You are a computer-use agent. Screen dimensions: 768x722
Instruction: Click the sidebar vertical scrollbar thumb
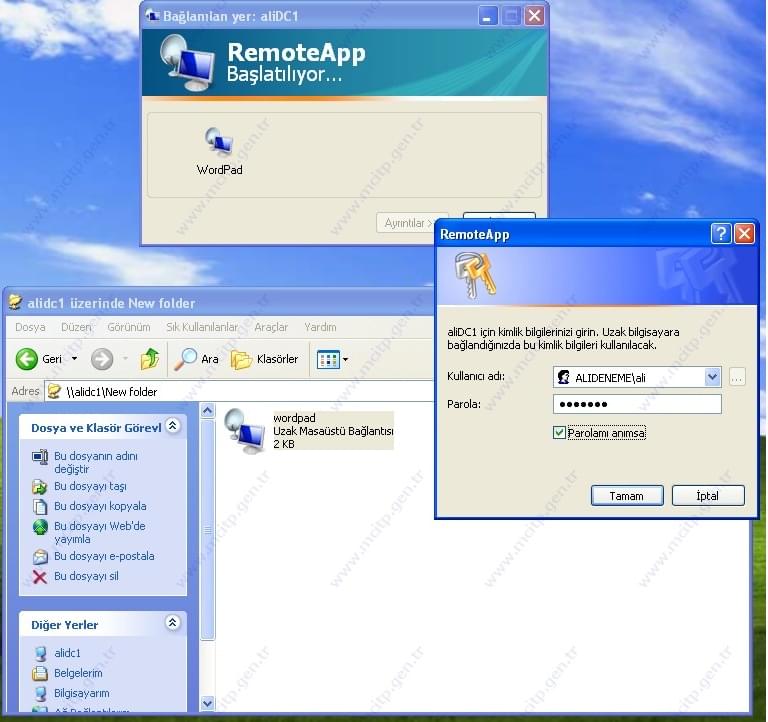208,529
